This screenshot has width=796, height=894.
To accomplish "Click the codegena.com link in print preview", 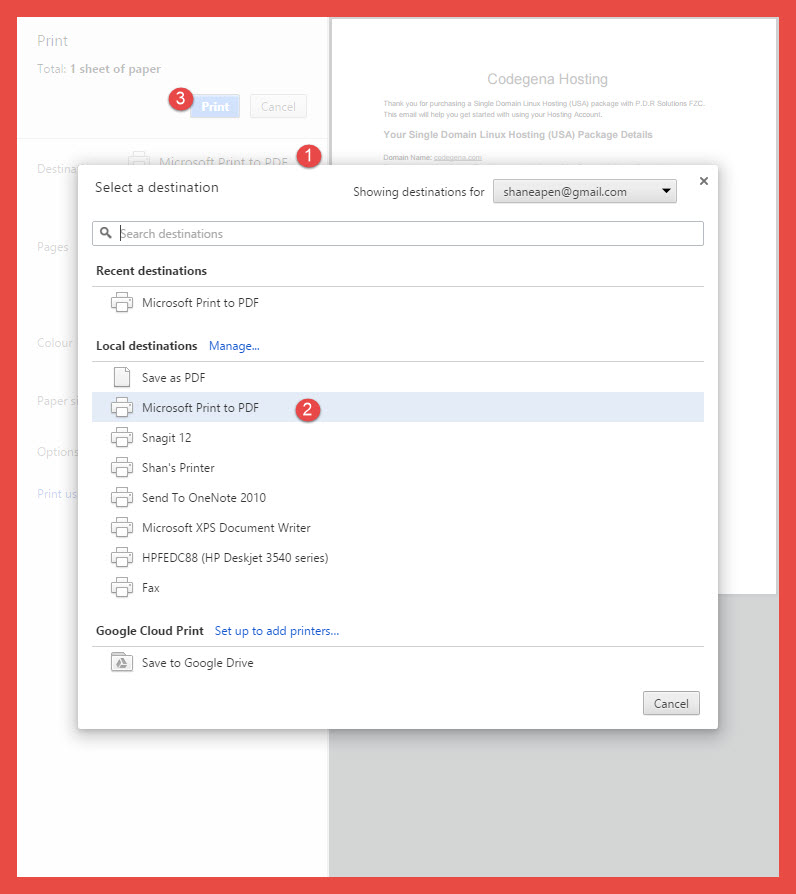I will [457, 157].
